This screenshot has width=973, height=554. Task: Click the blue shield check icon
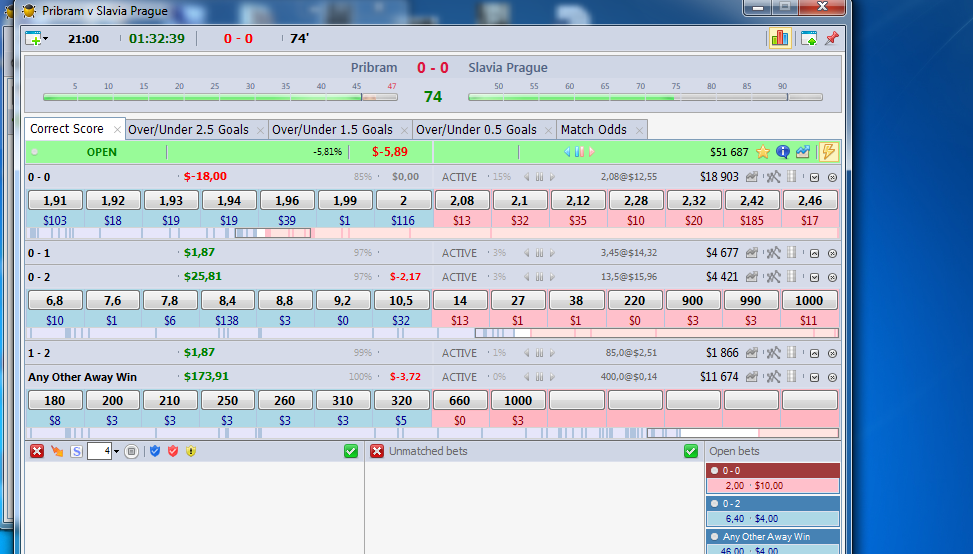pos(155,451)
